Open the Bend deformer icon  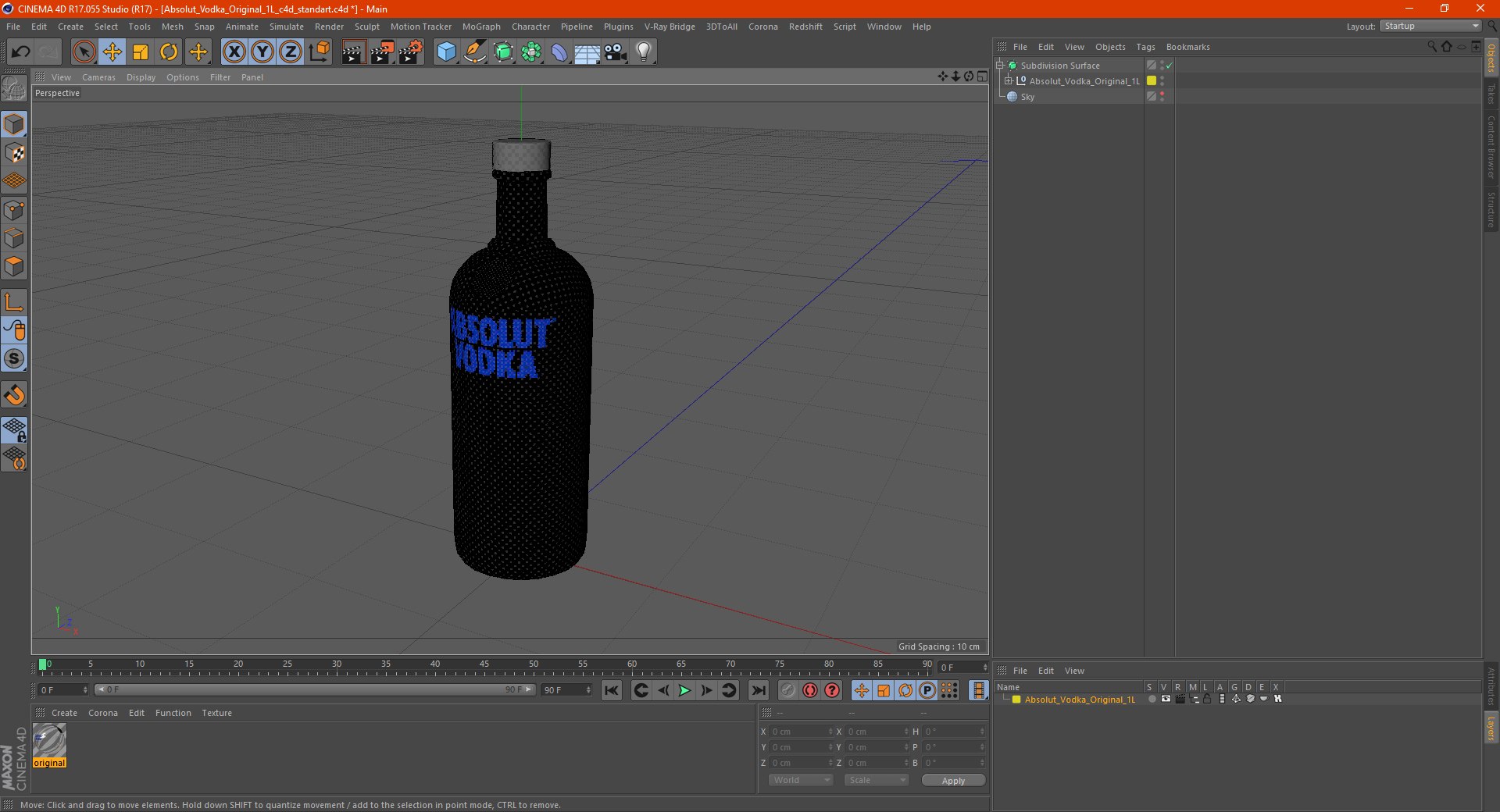[559, 52]
